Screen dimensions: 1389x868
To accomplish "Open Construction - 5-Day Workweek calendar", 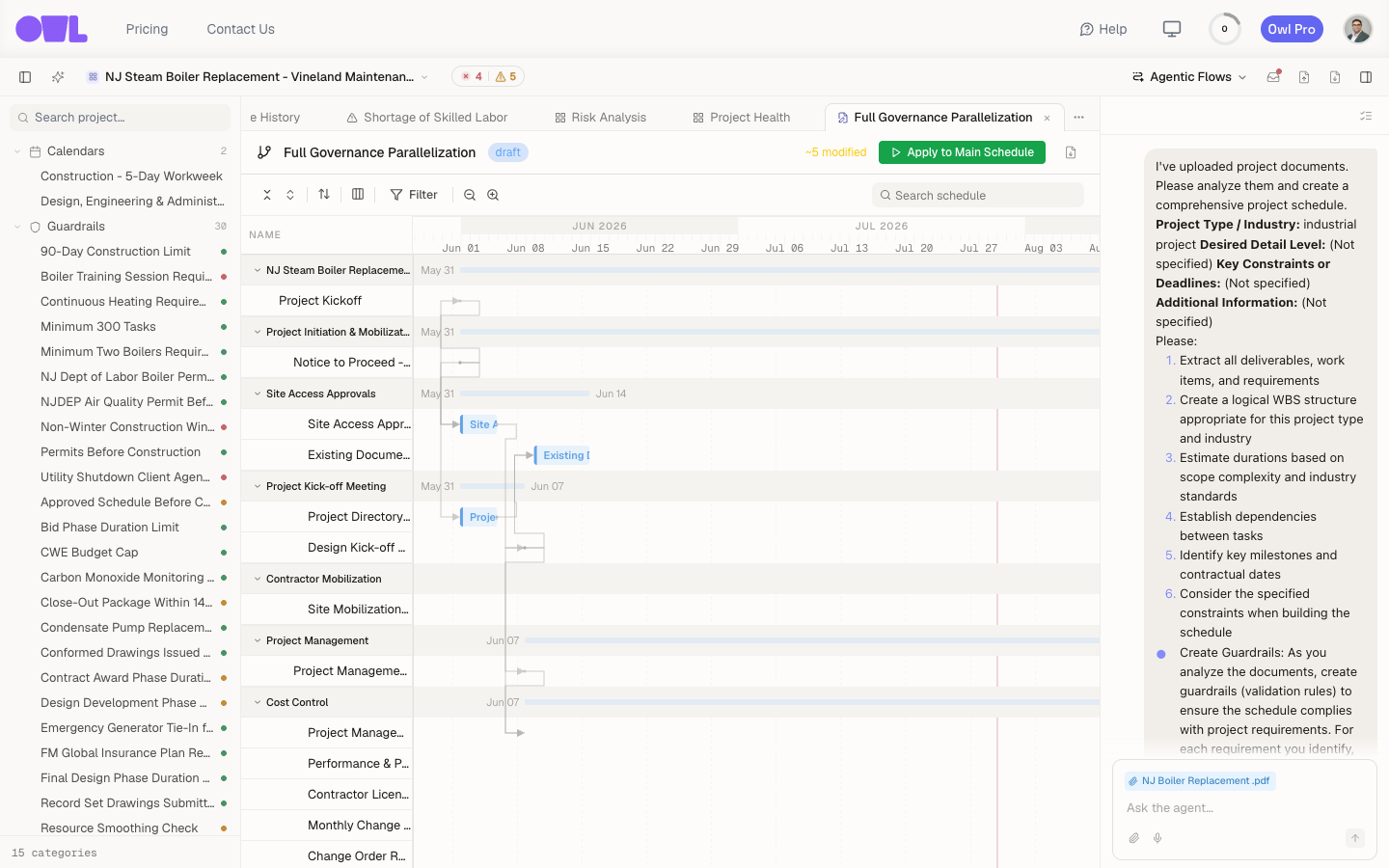I will click(131, 176).
